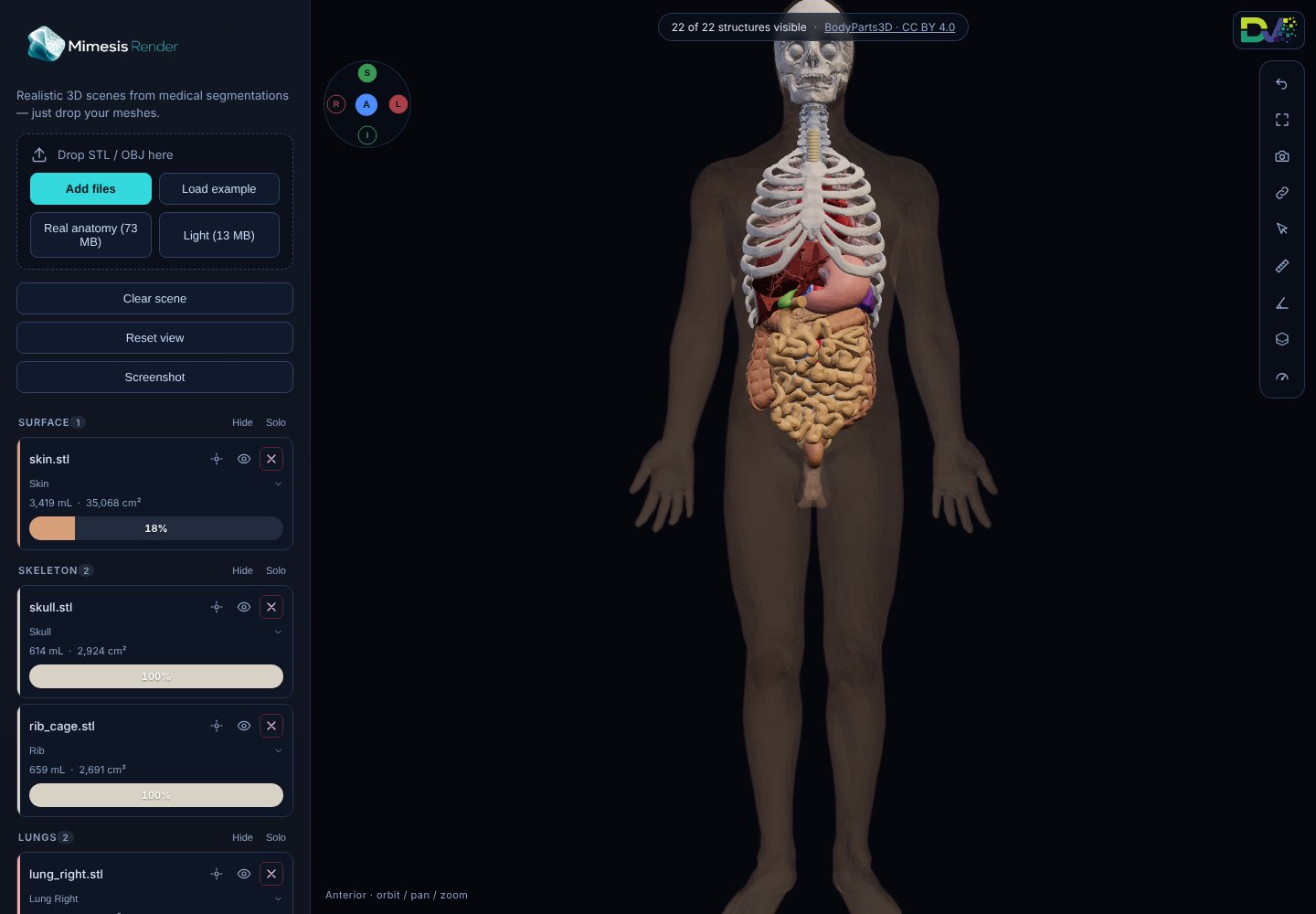This screenshot has width=1316, height=914.
Task: Remove lung_right.stl from the scene
Action: (271, 874)
